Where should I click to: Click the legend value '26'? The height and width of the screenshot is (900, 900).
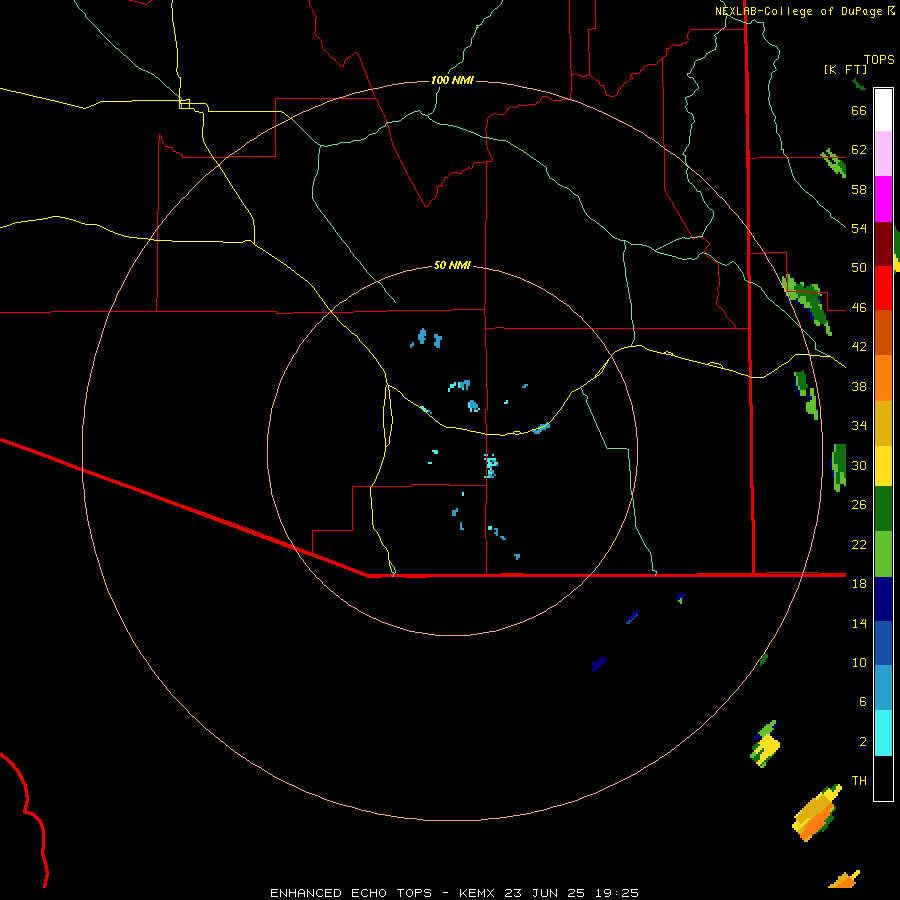(x=859, y=505)
